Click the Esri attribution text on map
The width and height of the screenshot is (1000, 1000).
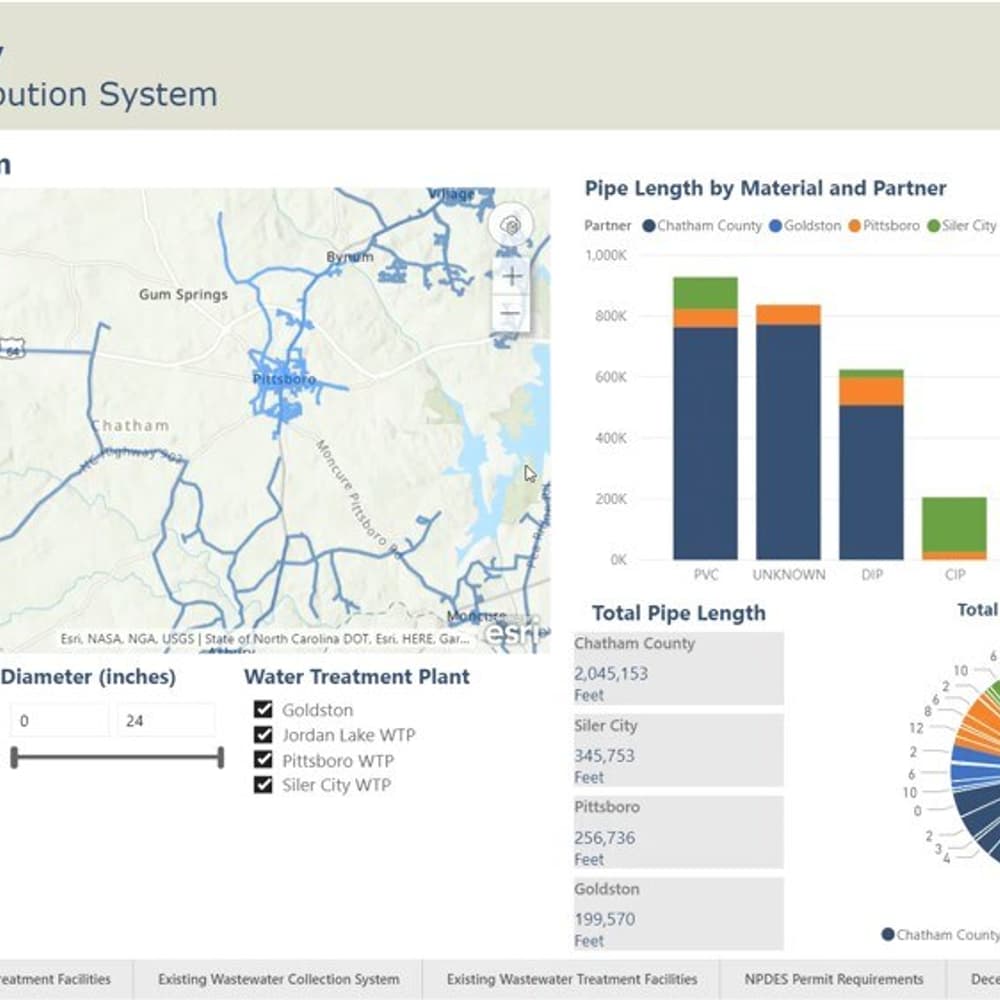pos(265,638)
